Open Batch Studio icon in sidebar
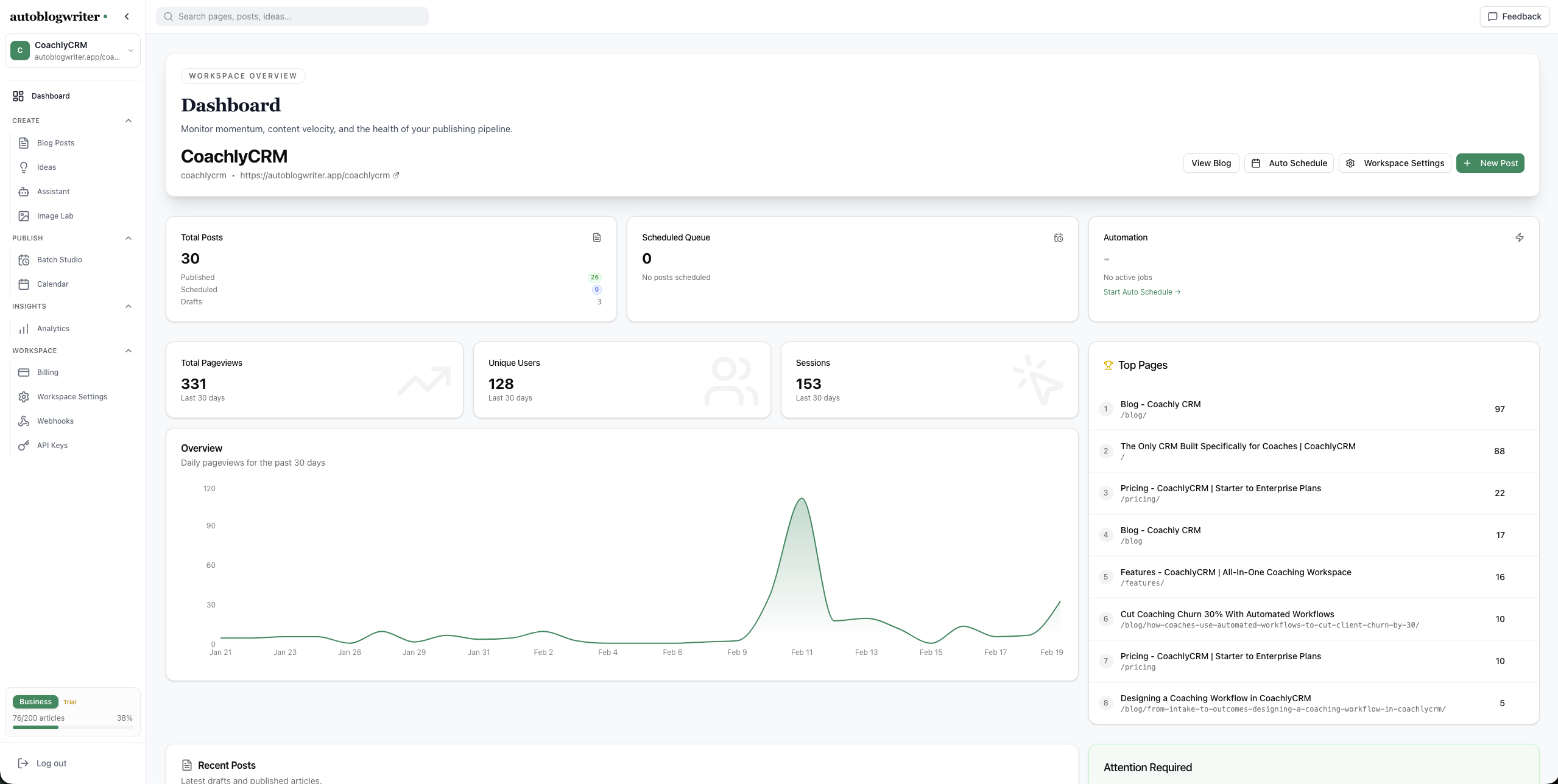 point(24,260)
